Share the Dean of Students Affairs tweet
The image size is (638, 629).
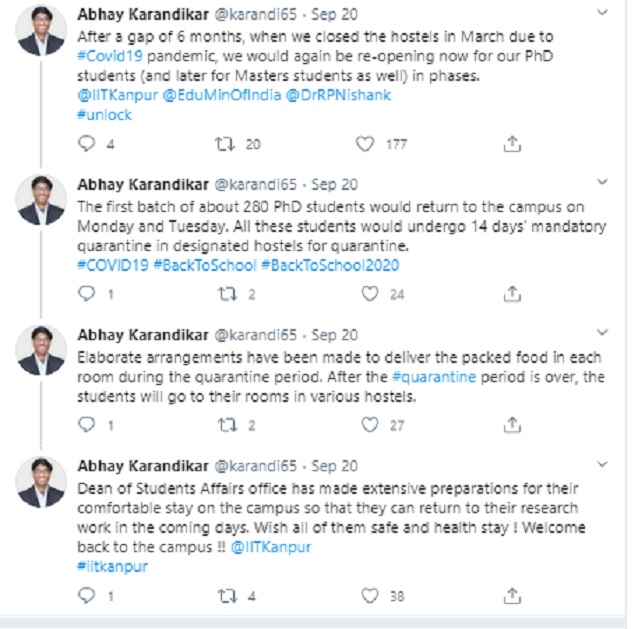[512, 596]
